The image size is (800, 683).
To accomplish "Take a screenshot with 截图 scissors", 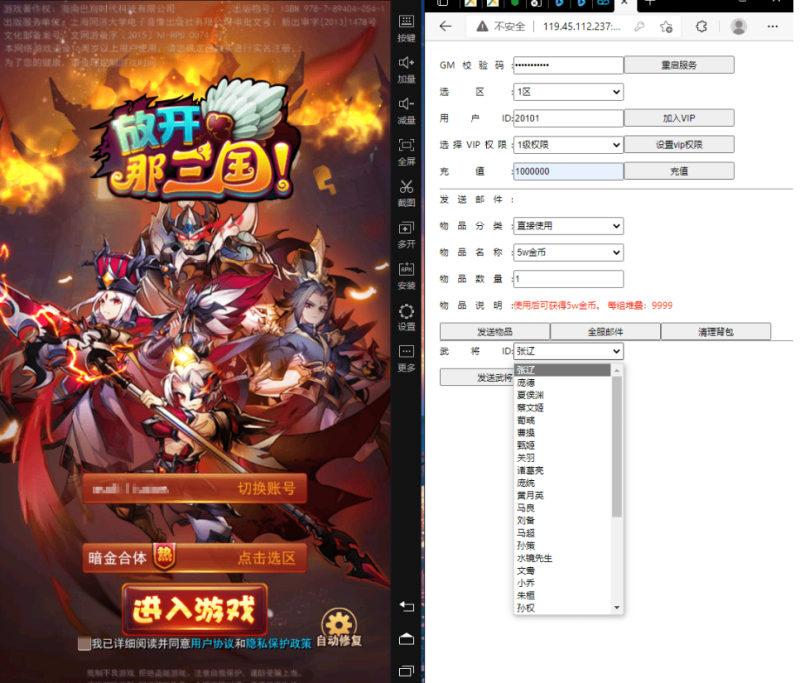I will [x=406, y=193].
